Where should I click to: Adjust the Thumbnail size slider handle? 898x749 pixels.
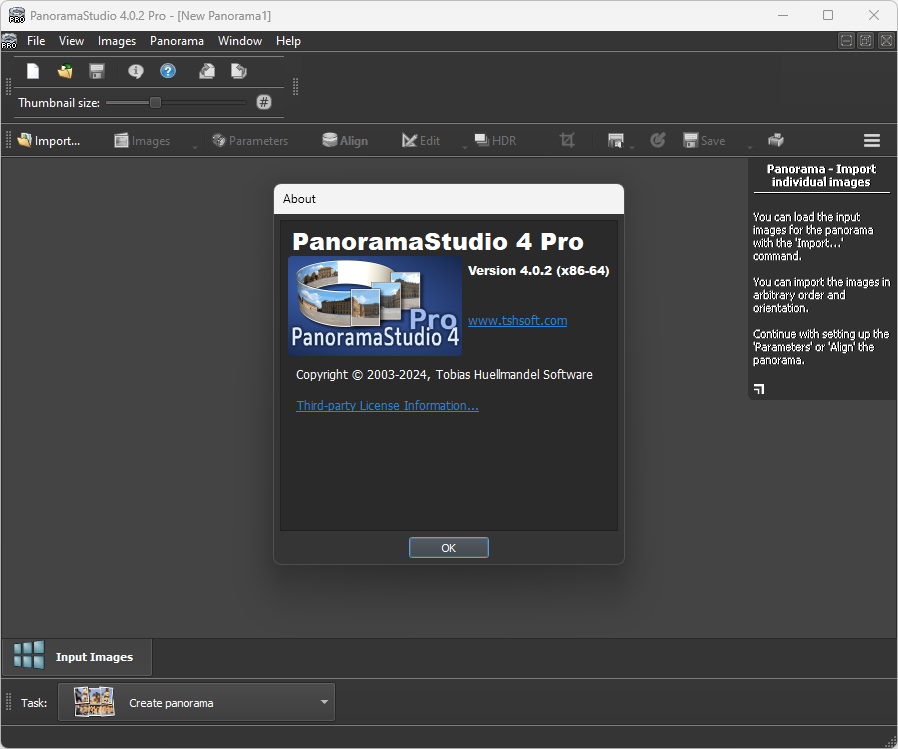coord(155,103)
